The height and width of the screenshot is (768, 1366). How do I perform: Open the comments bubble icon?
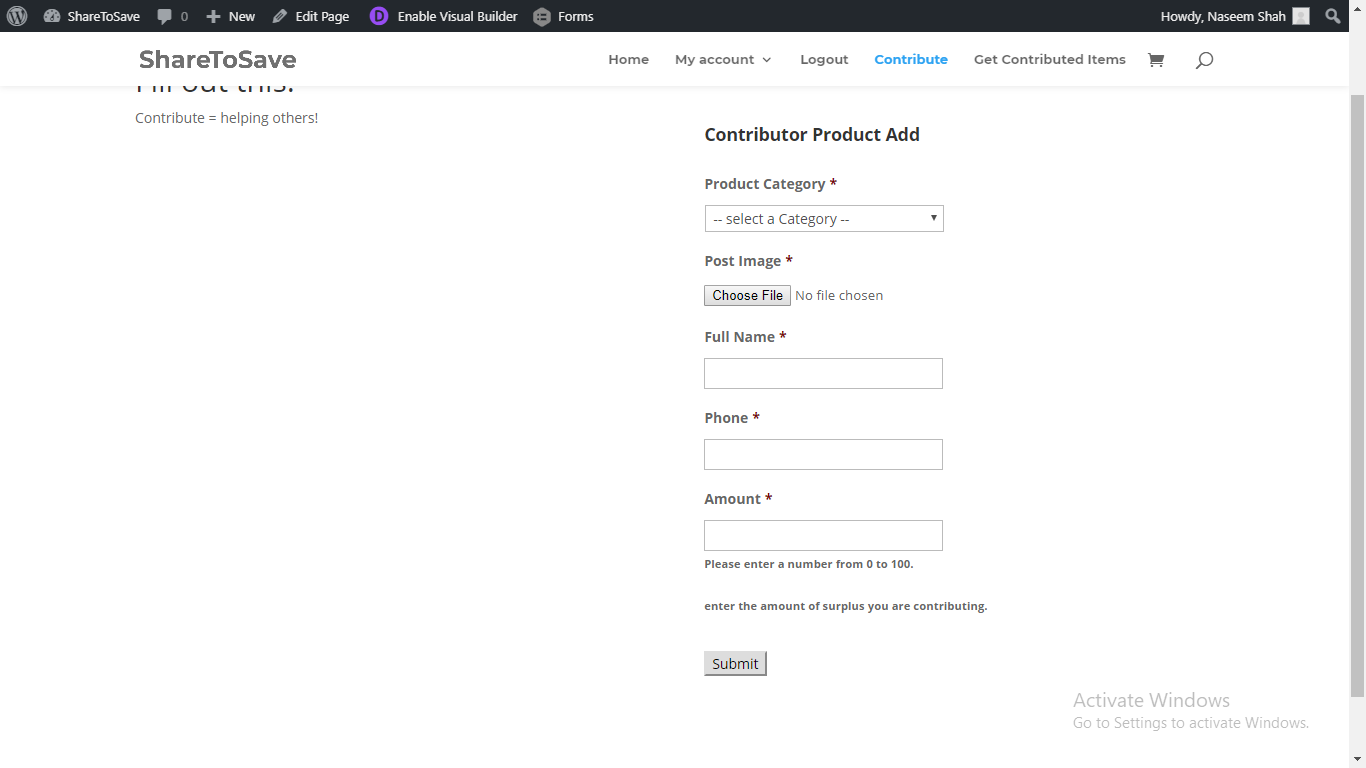165,17
